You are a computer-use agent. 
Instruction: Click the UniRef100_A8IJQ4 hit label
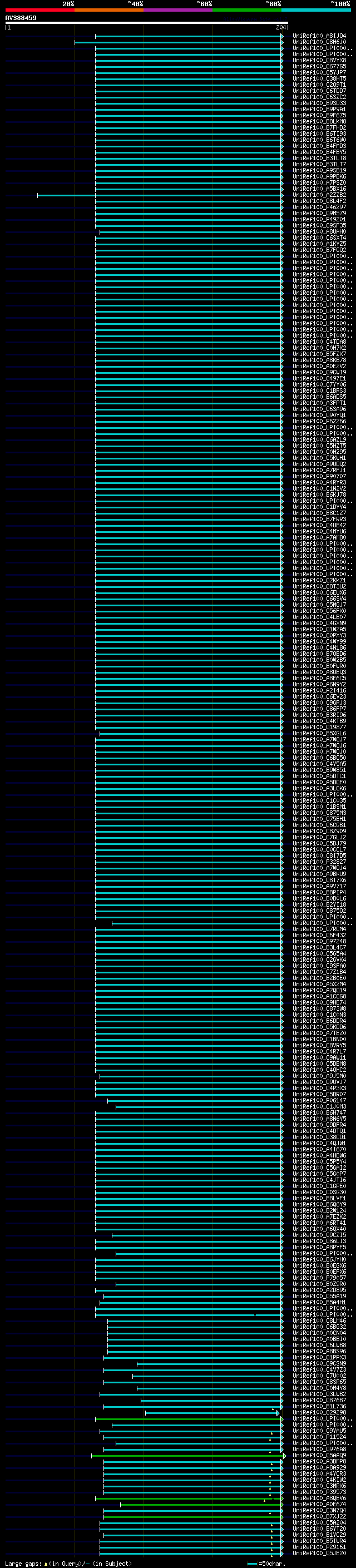(x=319, y=36)
